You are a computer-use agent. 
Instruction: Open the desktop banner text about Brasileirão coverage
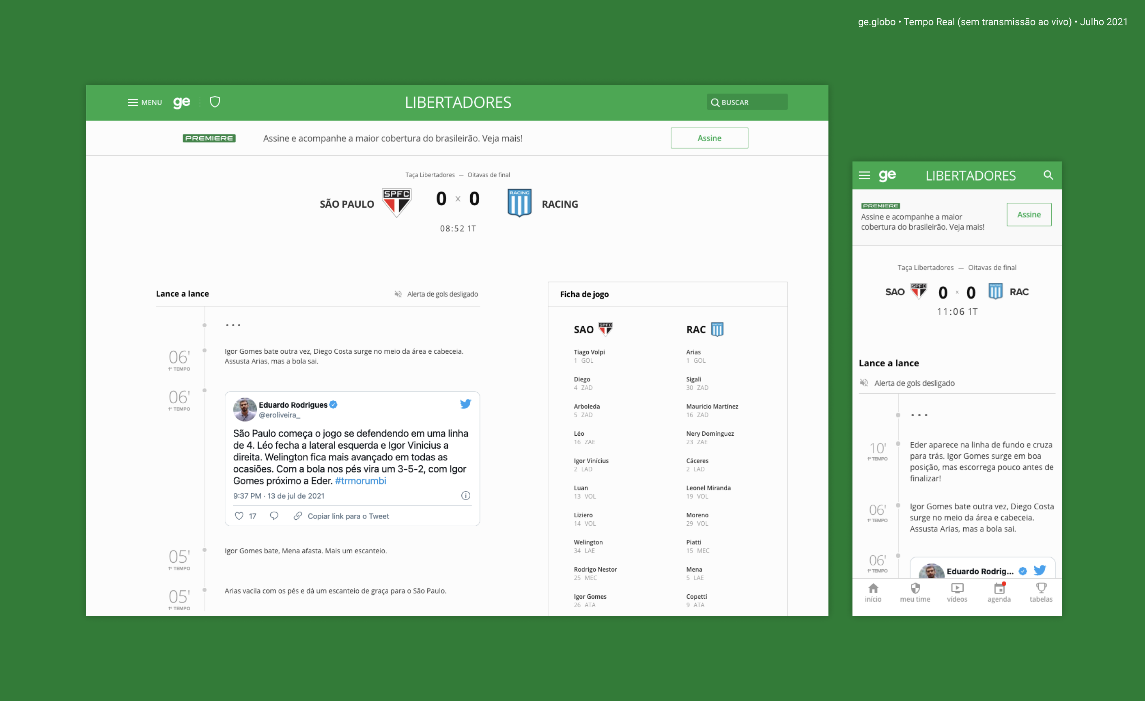(393, 138)
